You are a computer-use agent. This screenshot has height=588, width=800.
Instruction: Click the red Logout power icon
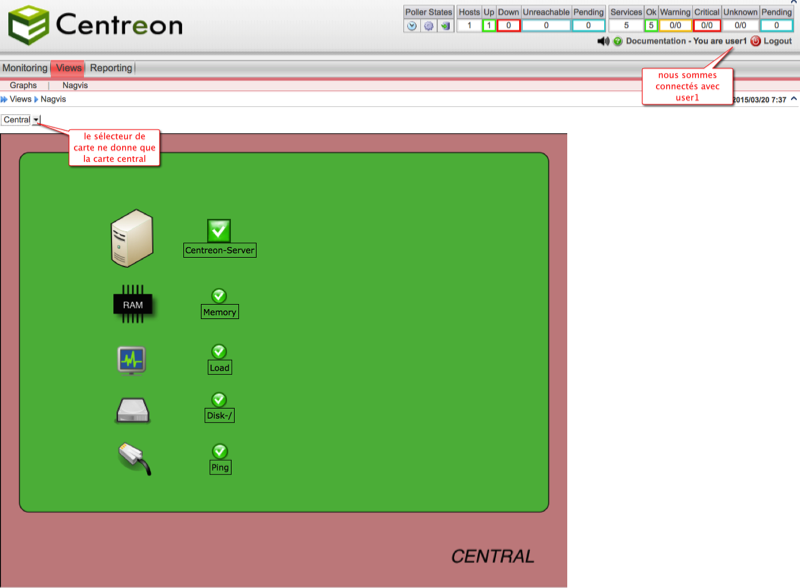point(755,41)
